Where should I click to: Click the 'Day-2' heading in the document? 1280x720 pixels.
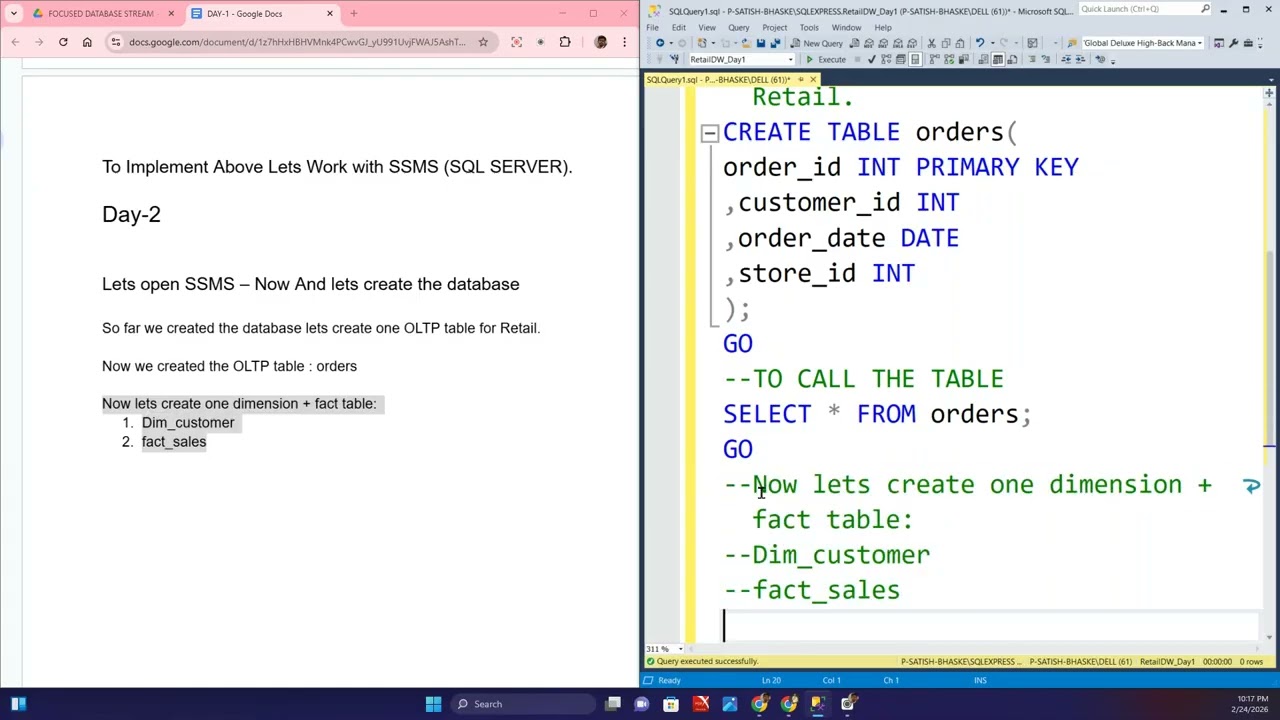click(x=131, y=214)
